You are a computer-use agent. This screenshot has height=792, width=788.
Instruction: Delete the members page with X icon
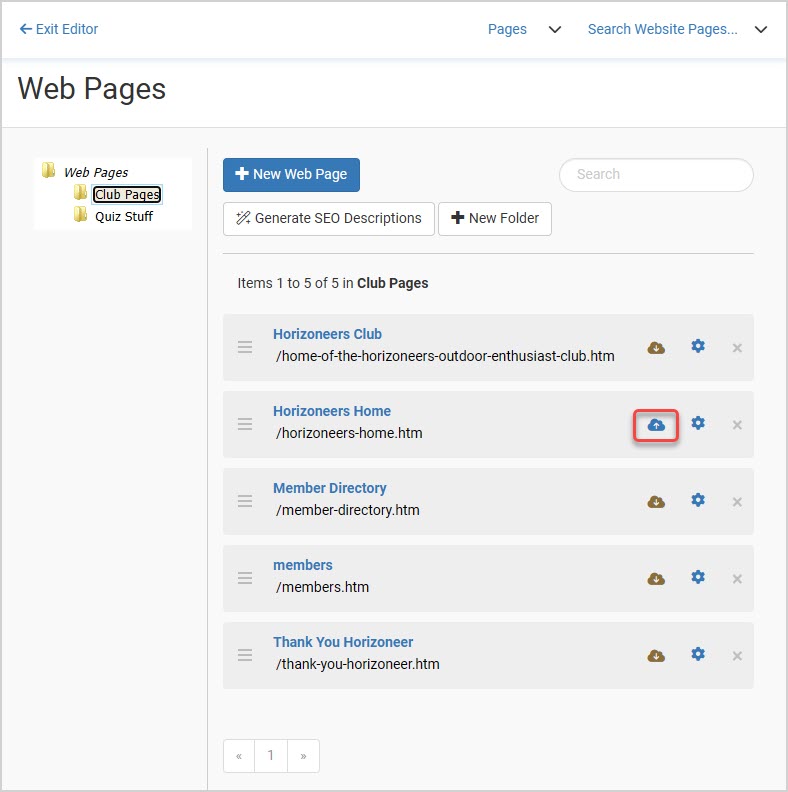tap(737, 579)
